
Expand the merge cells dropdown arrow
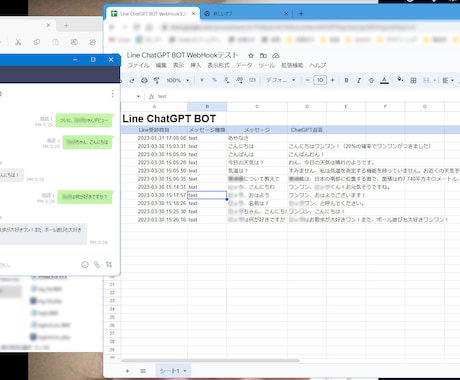434,80
